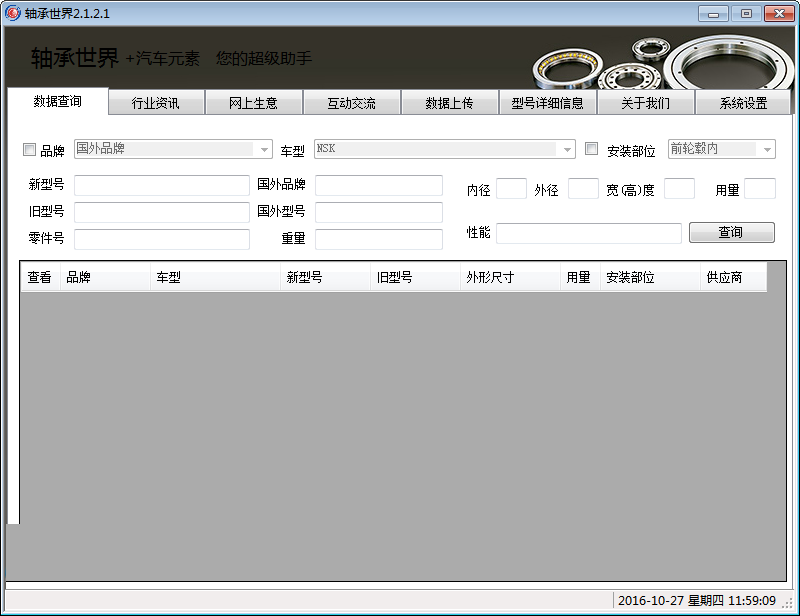This screenshot has width=800, height=616.
Task: Click the 零件号 input field
Action: coord(161,239)
